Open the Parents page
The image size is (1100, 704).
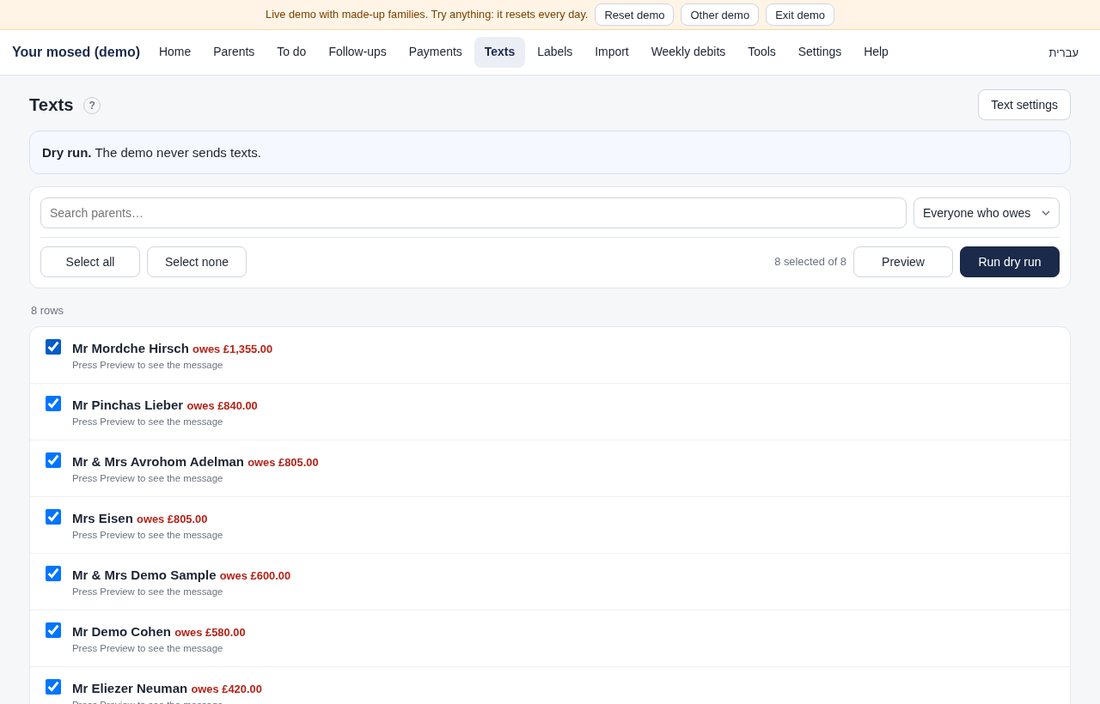click(234, 52)
